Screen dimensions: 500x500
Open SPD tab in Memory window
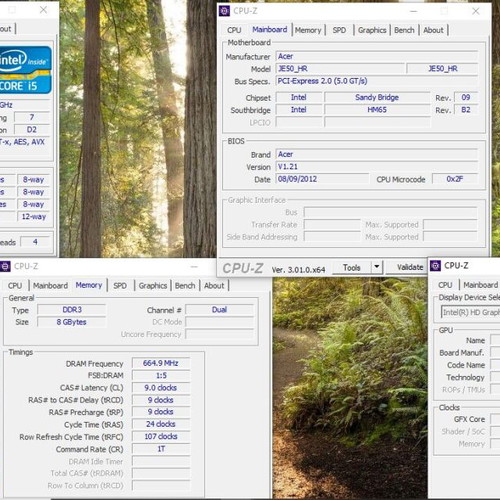coord(120,286)
